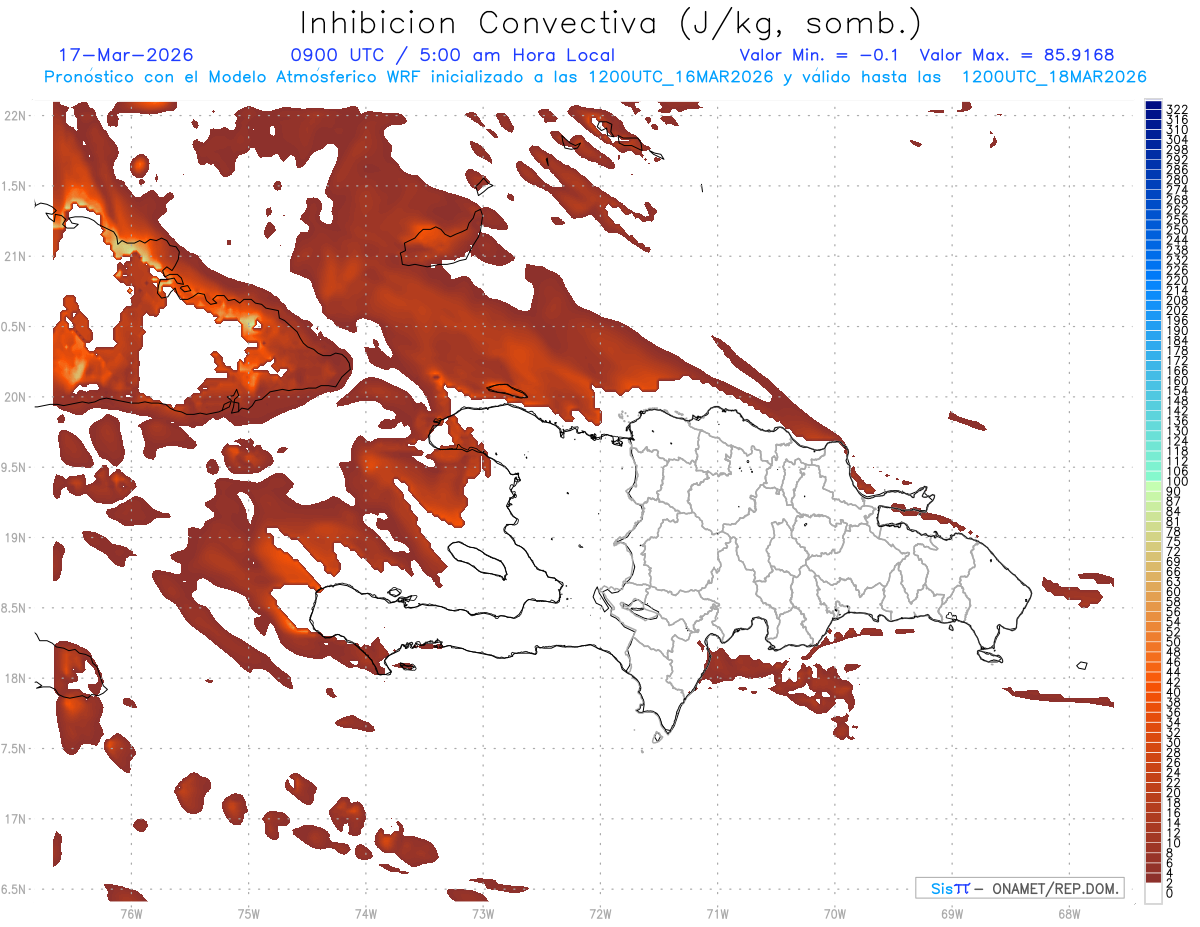This screenshot has width=1200, height=927.
Task: Click the darkest navy swatch beside 322
Action: (1154, 106)
